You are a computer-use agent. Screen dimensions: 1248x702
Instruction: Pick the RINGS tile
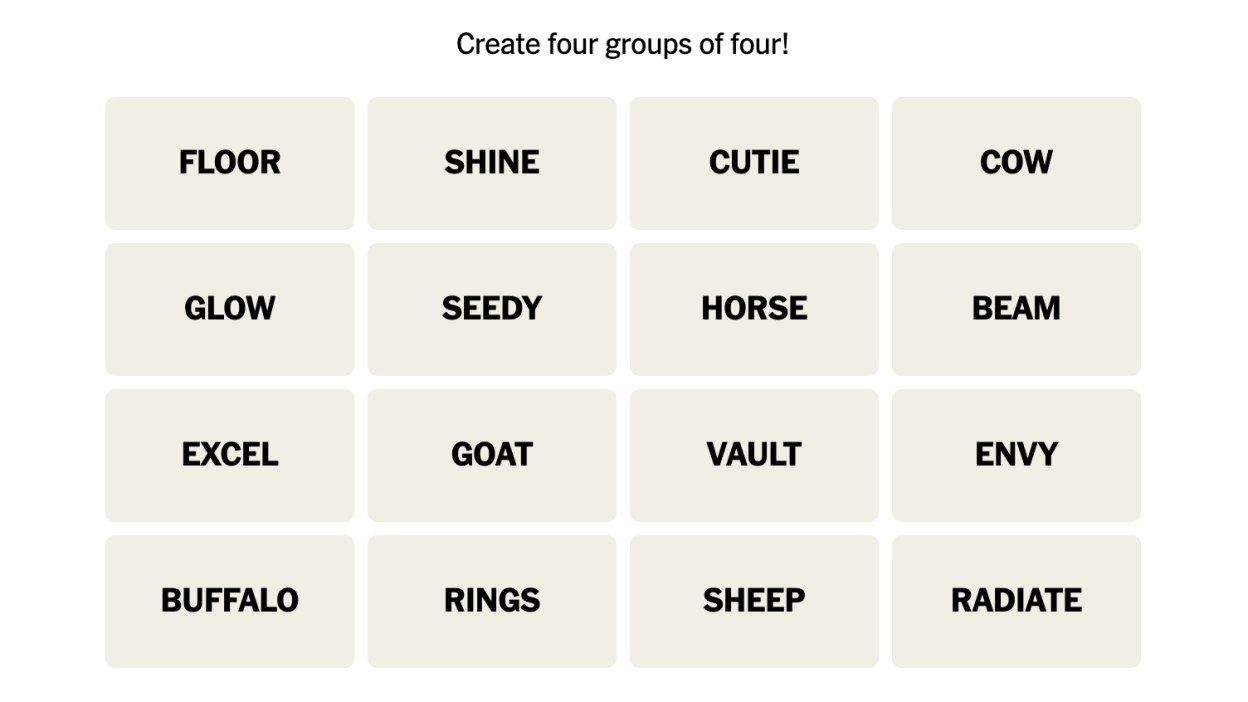[x=491, y=601]
